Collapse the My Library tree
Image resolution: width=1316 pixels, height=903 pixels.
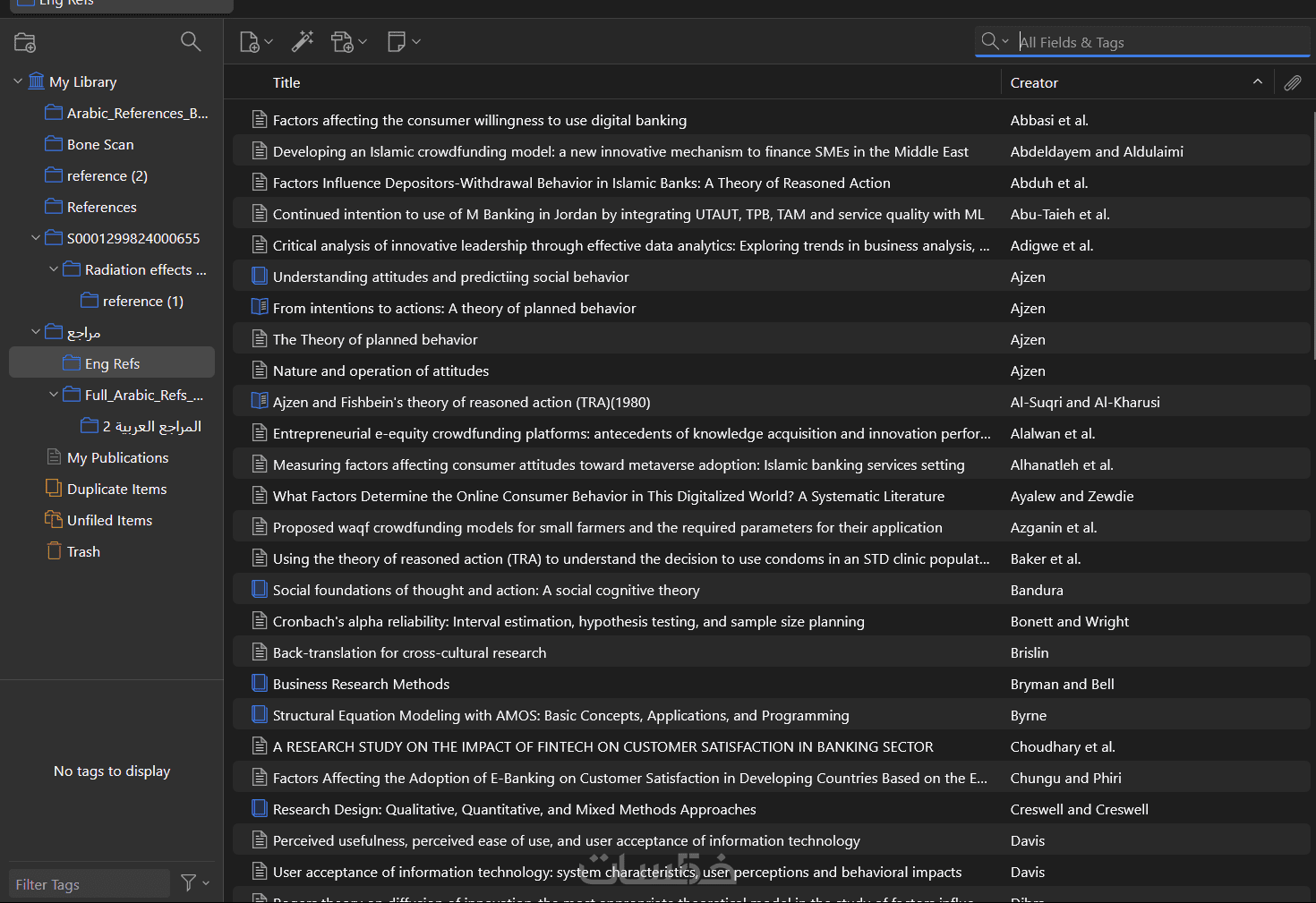click(x=18, y=81)
